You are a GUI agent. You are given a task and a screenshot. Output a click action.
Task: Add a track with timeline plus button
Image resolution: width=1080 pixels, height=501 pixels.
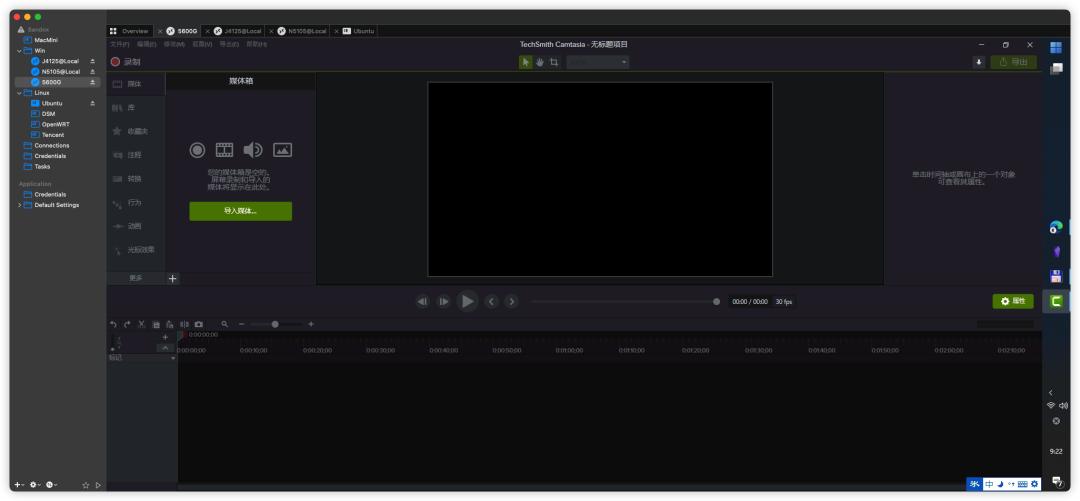pyautogui.click(x=165, y=337)
